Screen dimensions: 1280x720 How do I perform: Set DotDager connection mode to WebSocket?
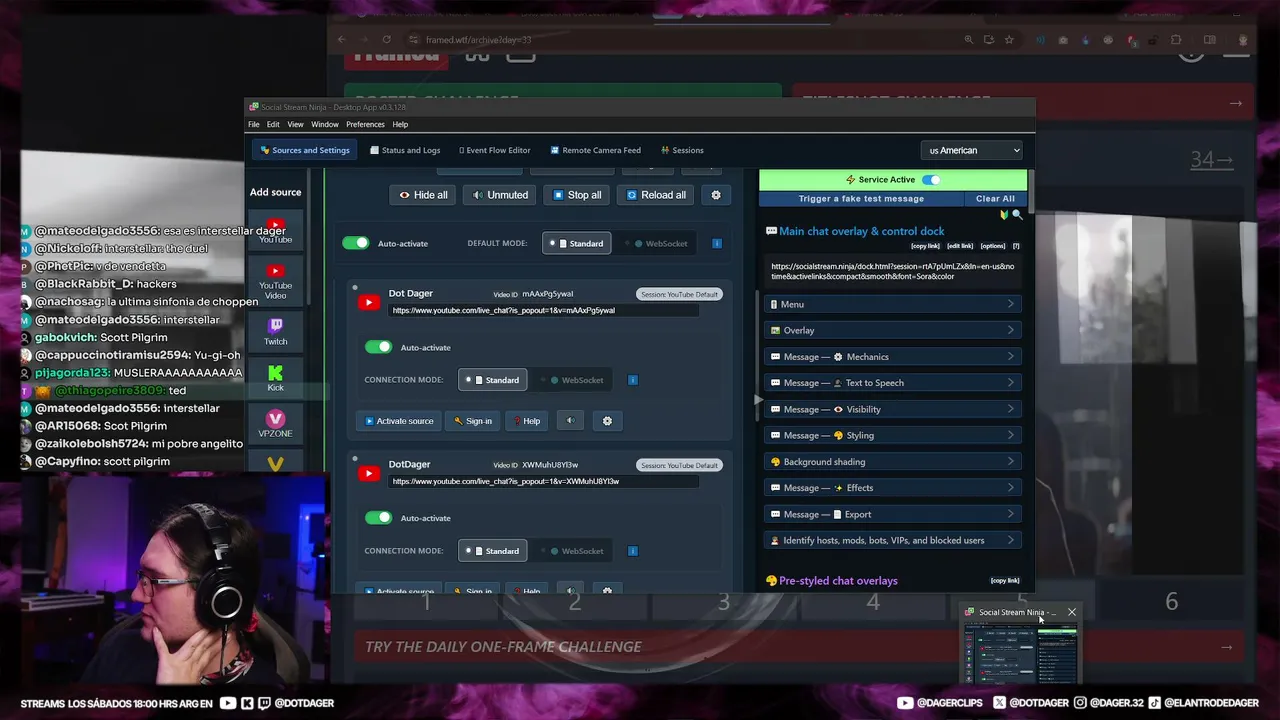(x=576, y=551)
